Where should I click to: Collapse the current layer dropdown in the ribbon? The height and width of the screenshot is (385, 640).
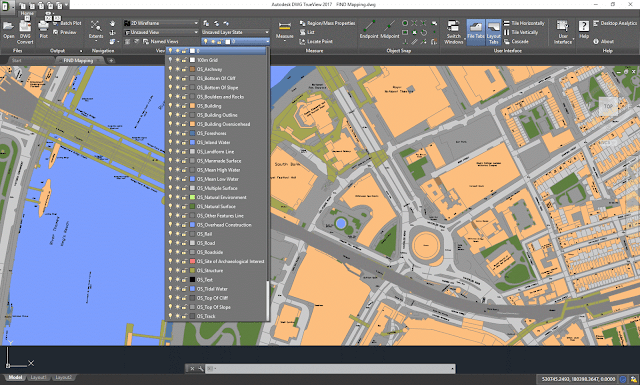267,41
